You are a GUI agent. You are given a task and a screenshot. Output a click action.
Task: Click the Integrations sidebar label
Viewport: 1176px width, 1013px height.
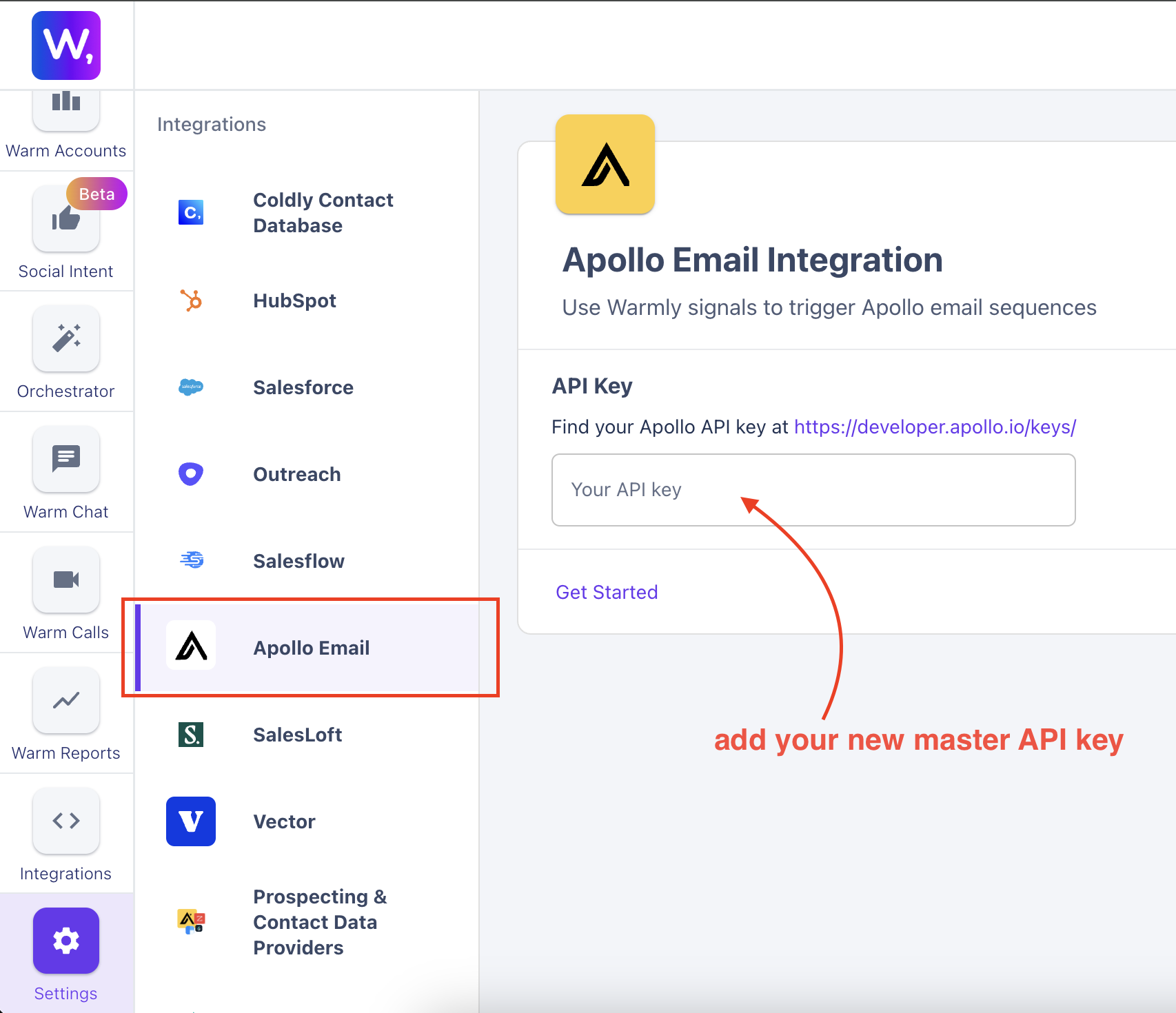66,874
